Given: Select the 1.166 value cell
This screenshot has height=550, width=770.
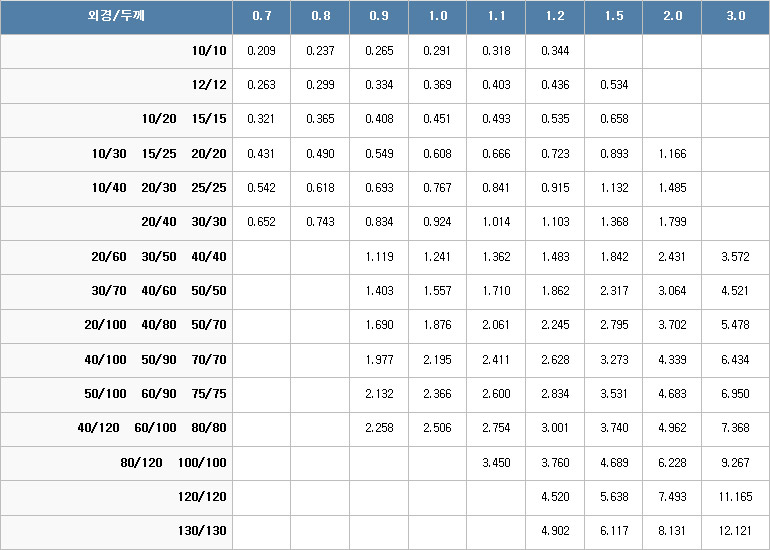Looking at the screenshot, I should pos(672,154).
